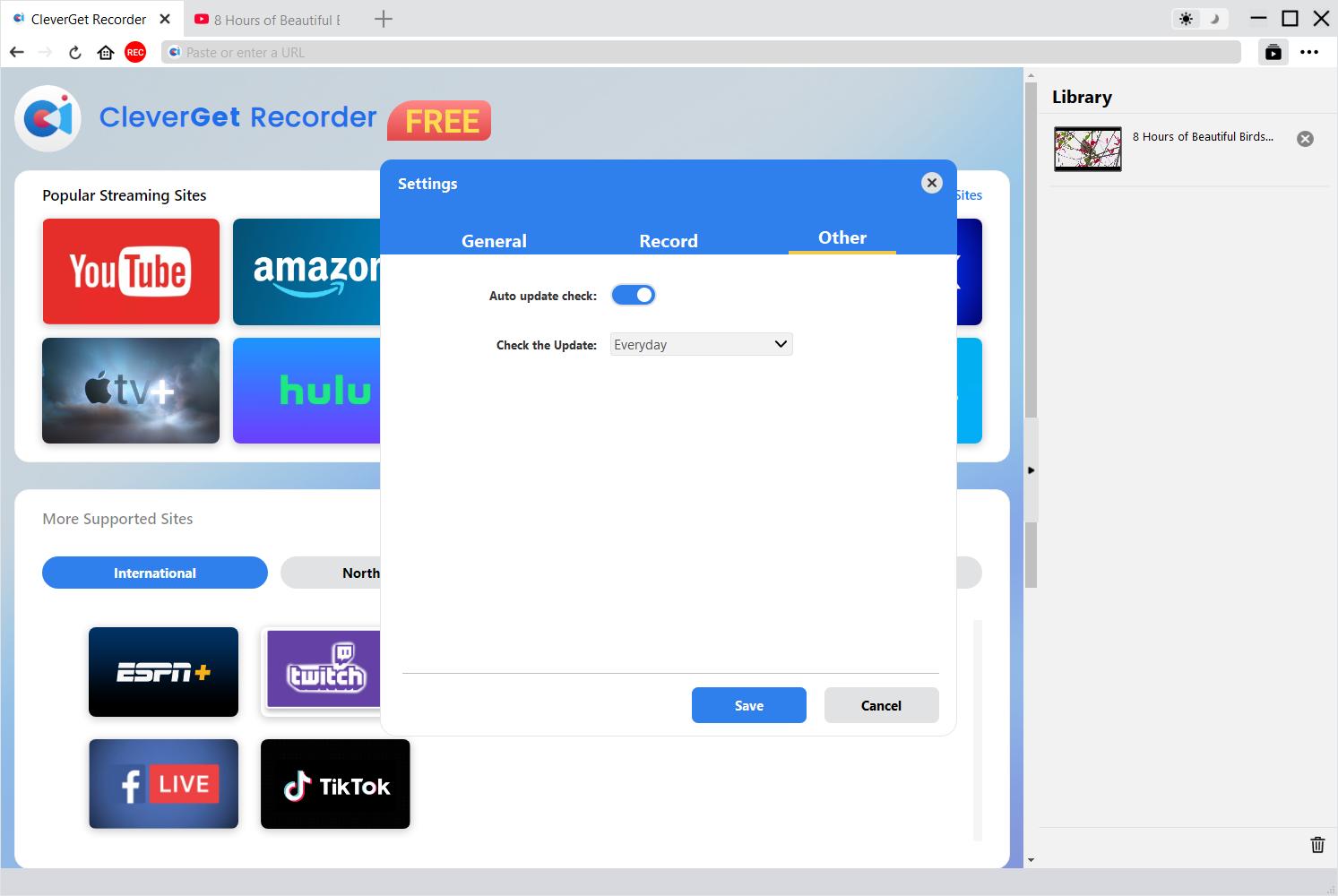Click the Popular Streaming Sites heading
Screen dimensions: 1338x896
click(125, 195)
